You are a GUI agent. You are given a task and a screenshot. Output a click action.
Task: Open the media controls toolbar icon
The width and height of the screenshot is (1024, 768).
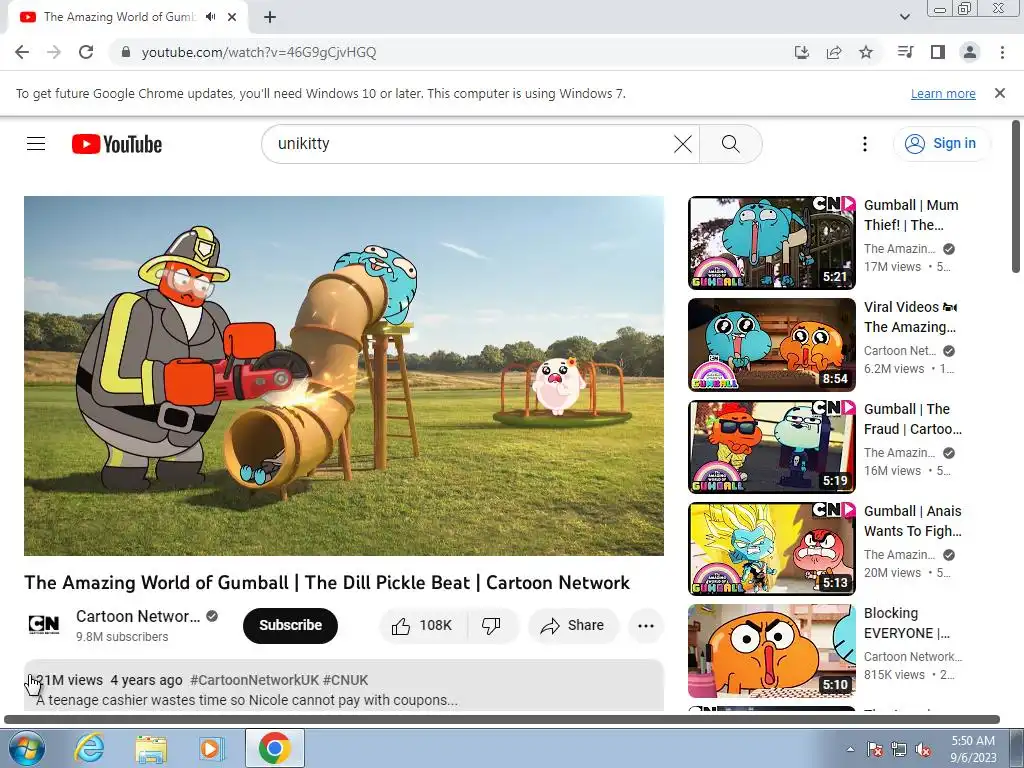click(x=905, y=52)
